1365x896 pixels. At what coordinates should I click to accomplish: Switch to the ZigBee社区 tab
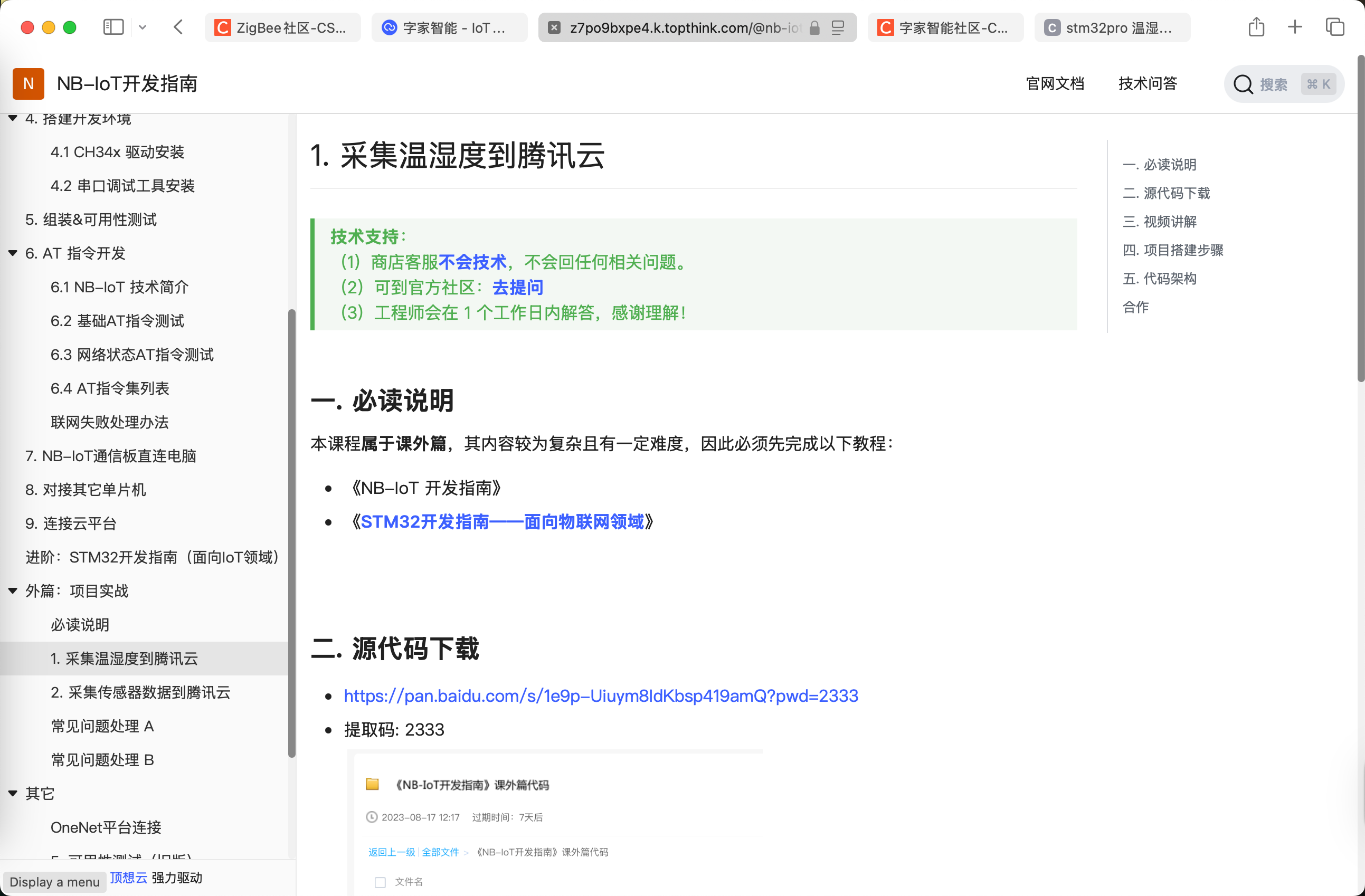(x=283, y=27)
